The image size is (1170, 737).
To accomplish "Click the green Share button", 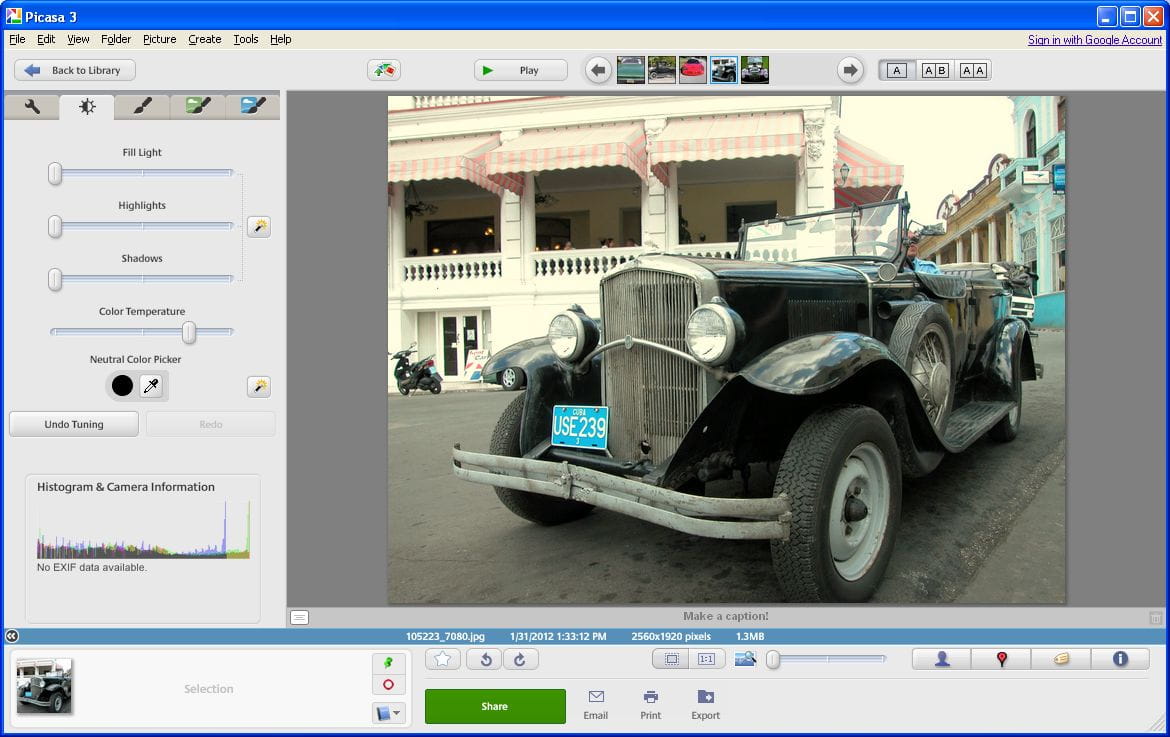I will (495, 706).
